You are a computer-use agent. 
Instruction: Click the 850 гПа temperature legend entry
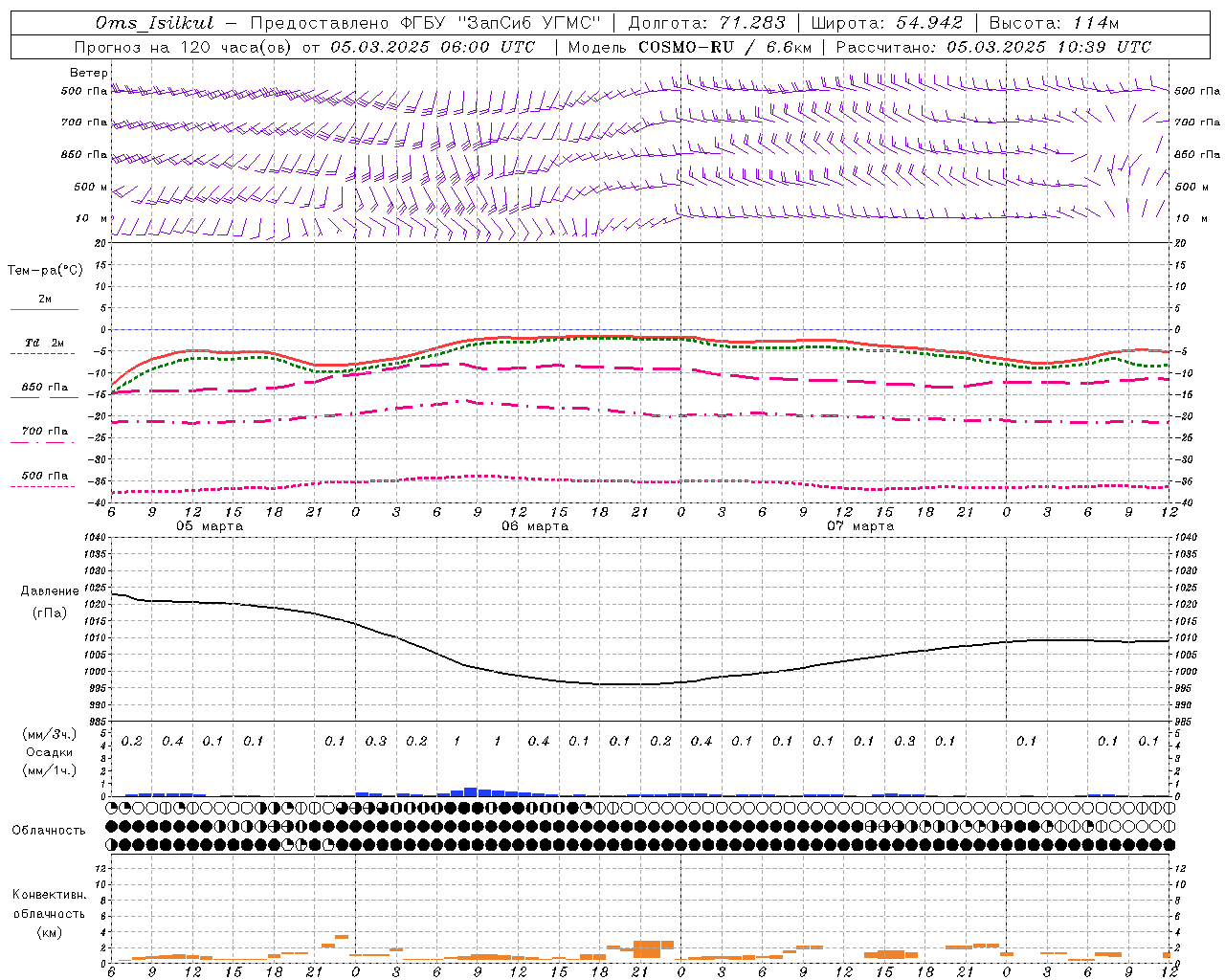point(44,388)
